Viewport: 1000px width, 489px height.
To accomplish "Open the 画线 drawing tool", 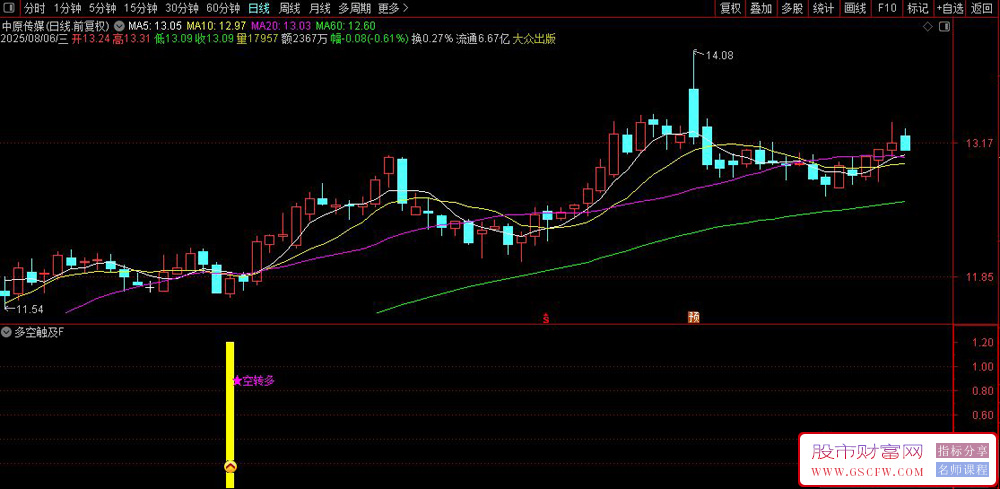I will tap(855, 8).
